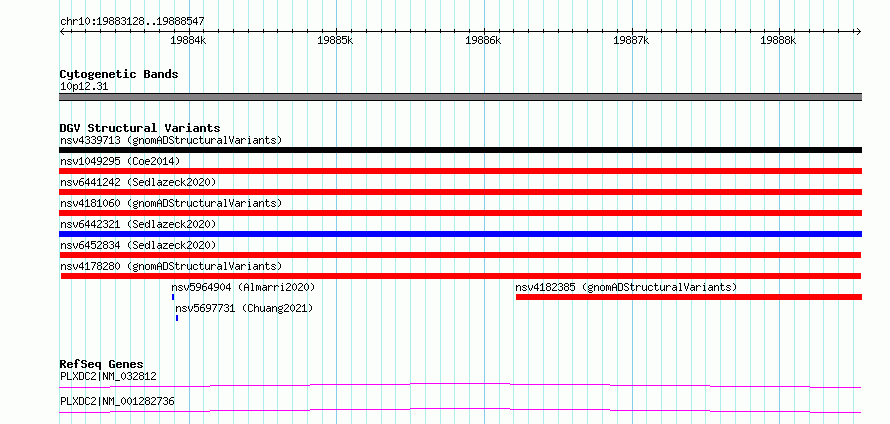Click the 19884k ruler tick label
Viewport: 890px width, 424px height.
point(188,40)
